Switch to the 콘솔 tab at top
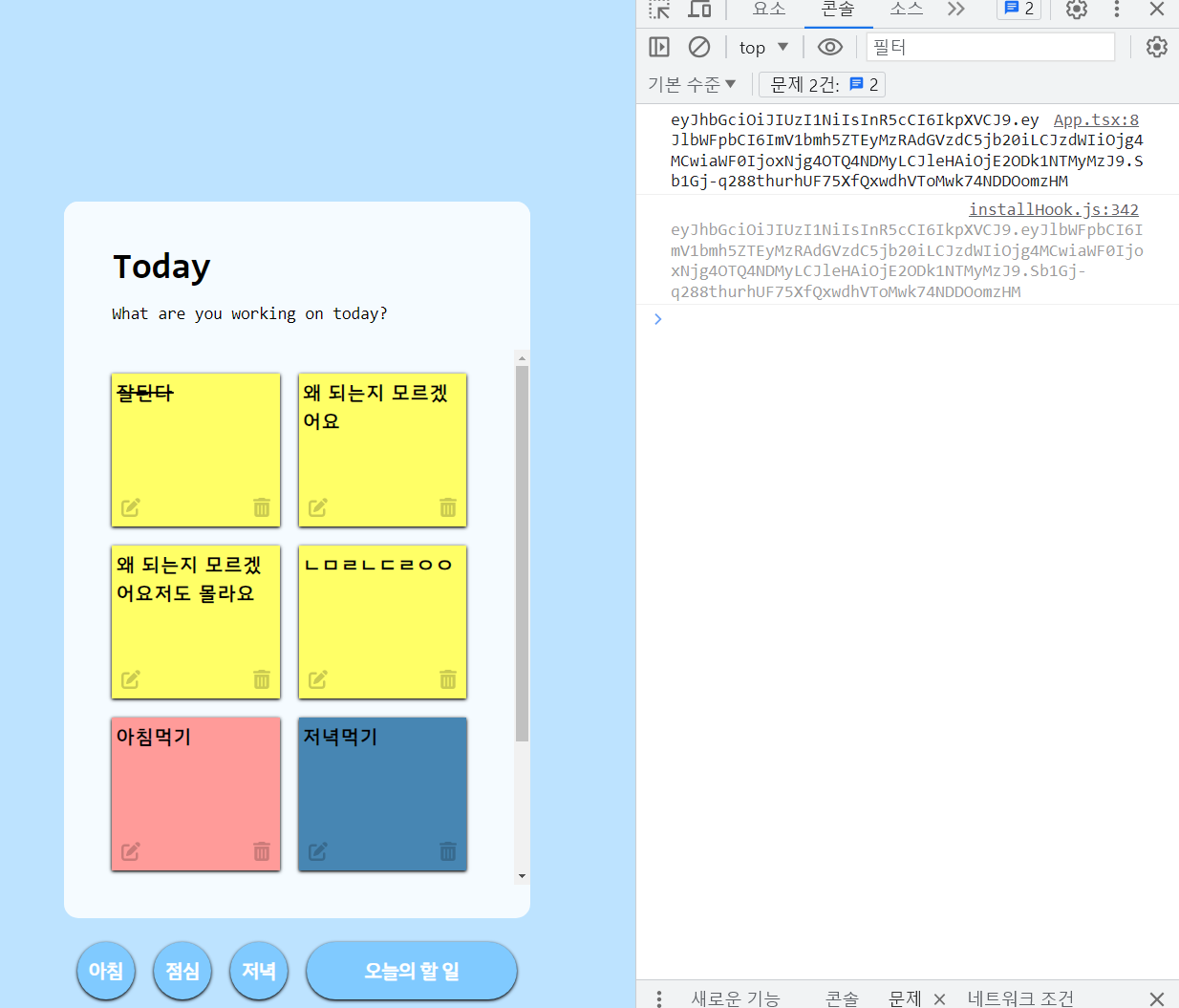This screenshot has height=1008, width=1179. 838,10
